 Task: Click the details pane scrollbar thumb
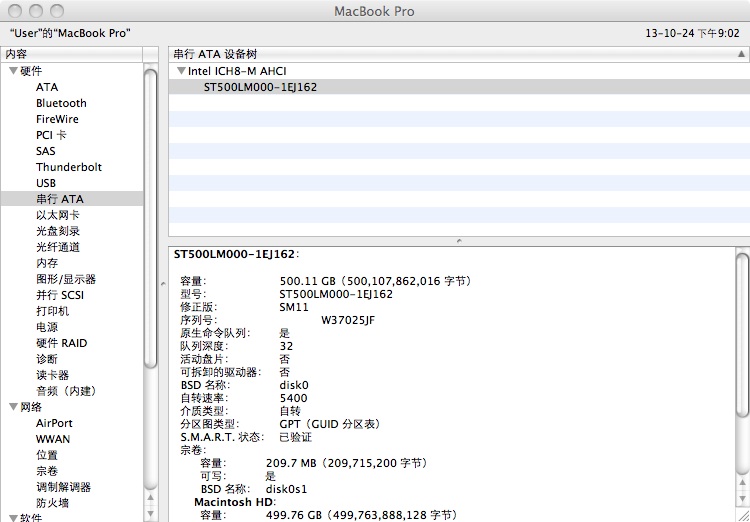click(x=742, y=335)
